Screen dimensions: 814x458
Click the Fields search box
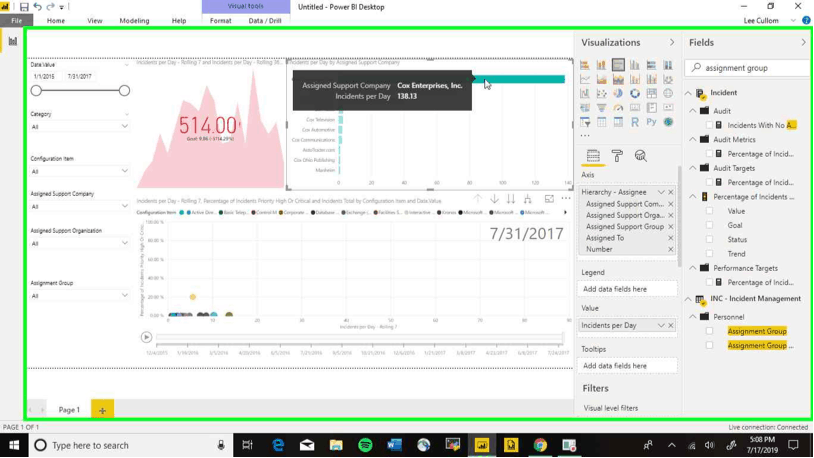747,68
